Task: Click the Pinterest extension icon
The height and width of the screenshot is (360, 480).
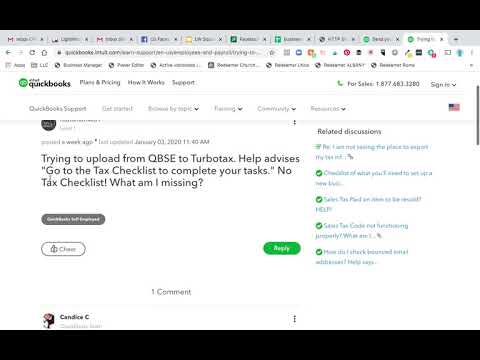Action: coord(347,53)
